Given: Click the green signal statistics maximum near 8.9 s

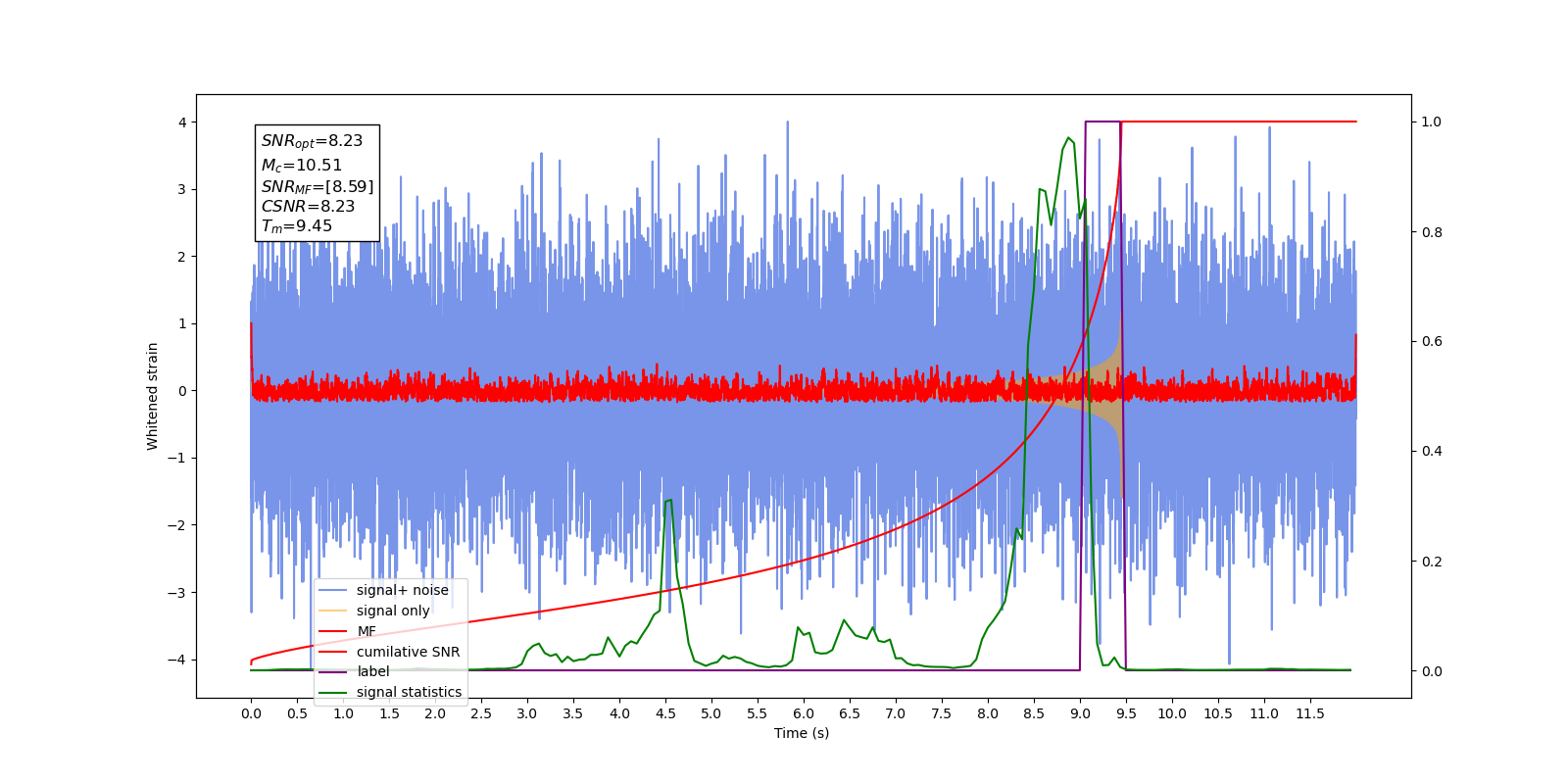Looking at the screenshot, I should coord(1068,138).
